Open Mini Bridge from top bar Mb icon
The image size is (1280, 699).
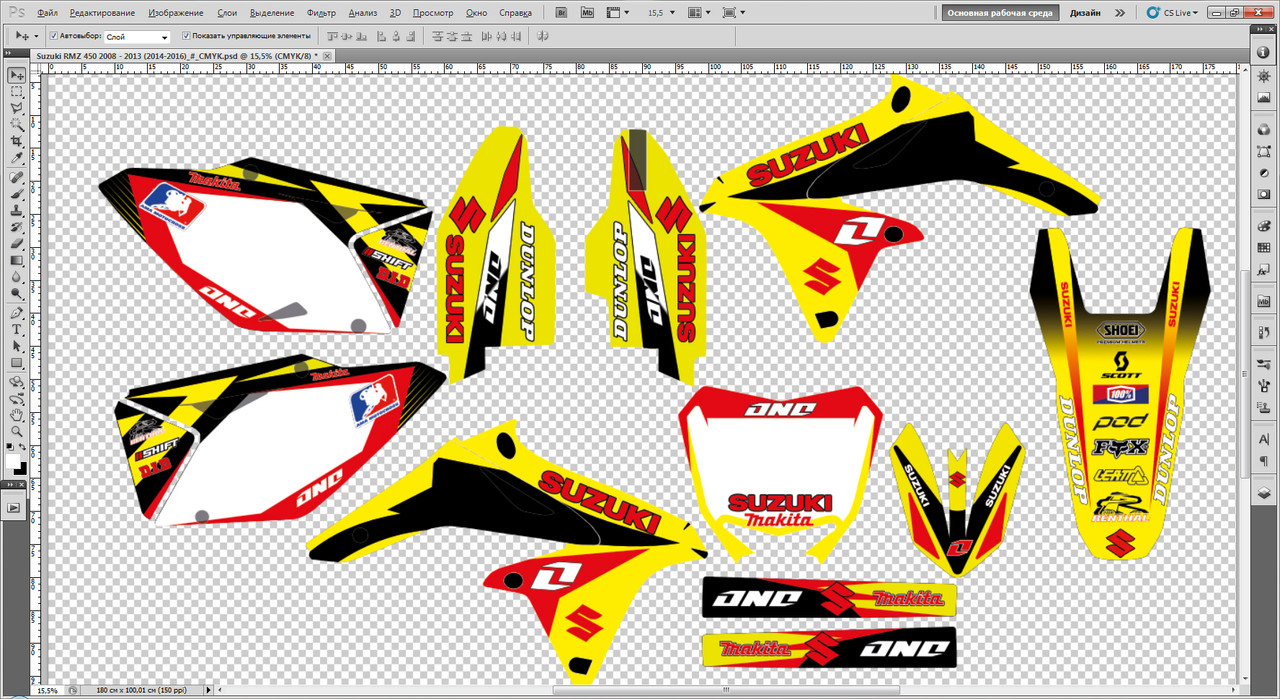click(x=587, y=13)
